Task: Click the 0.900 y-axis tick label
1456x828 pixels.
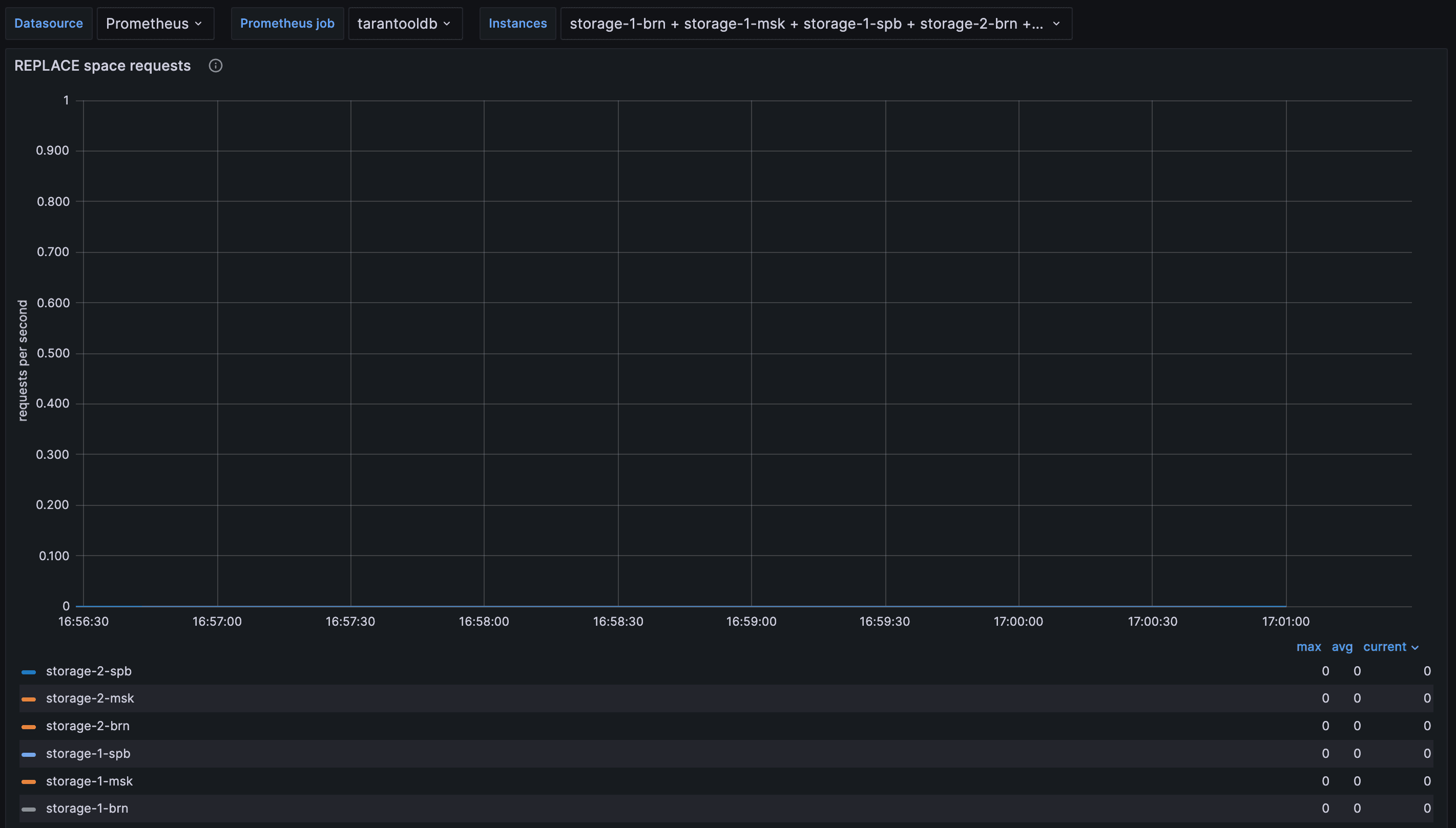Action: pyautogui.click(x=52, y=151)
